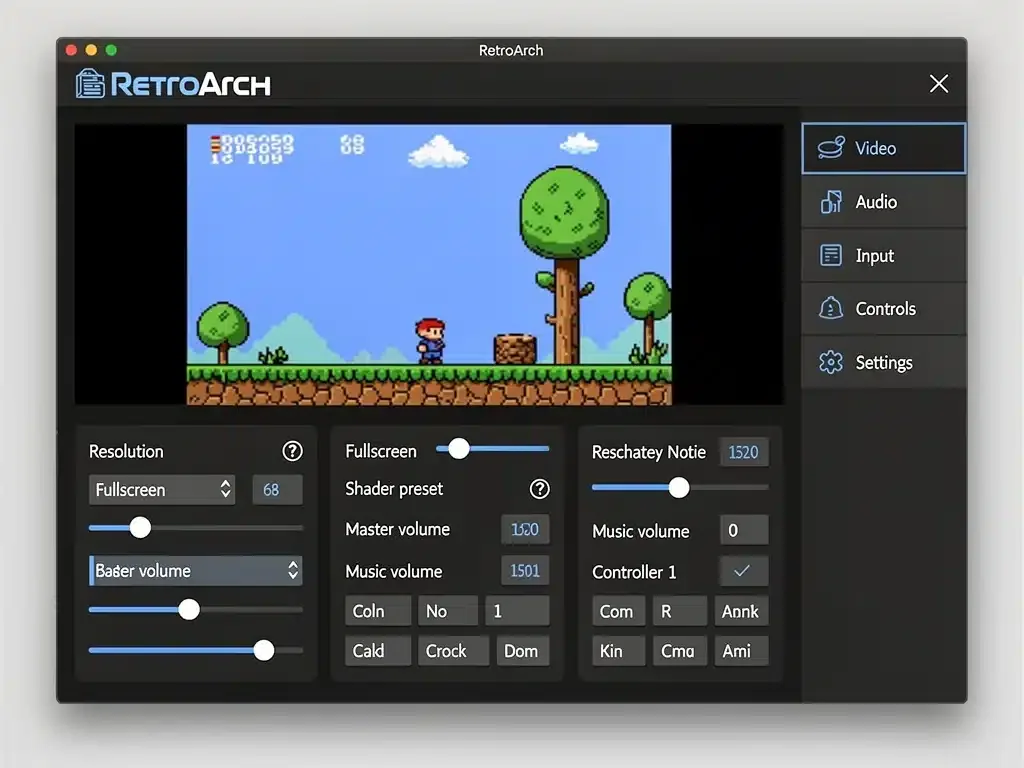Switch to the Audio tab
1024x768 pixels.
coord(884,202)
